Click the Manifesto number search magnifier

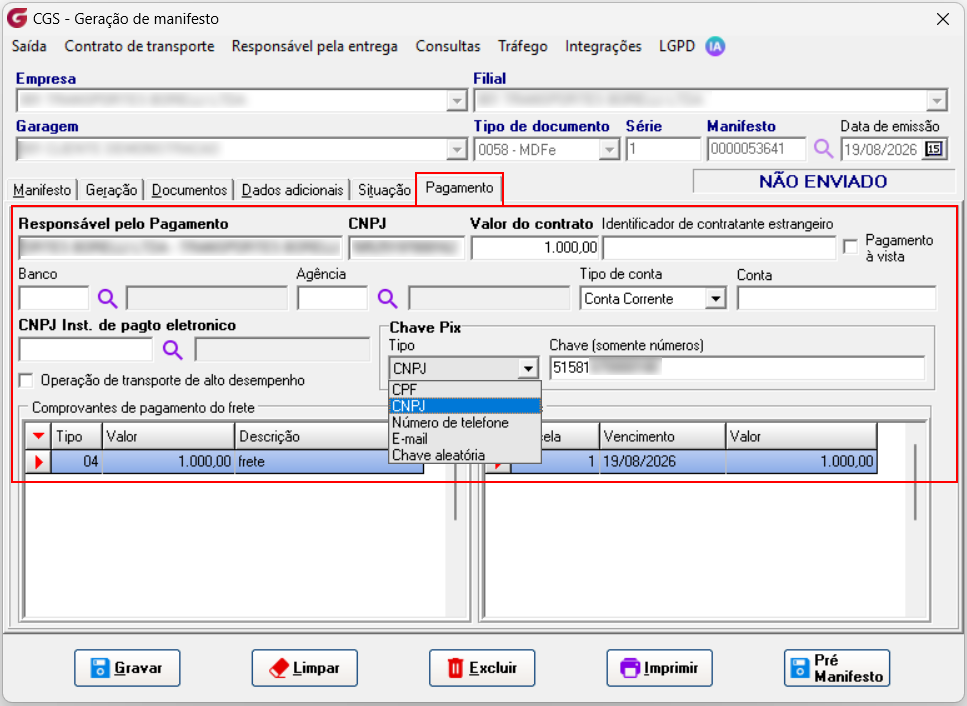click(x=823, y=149)
